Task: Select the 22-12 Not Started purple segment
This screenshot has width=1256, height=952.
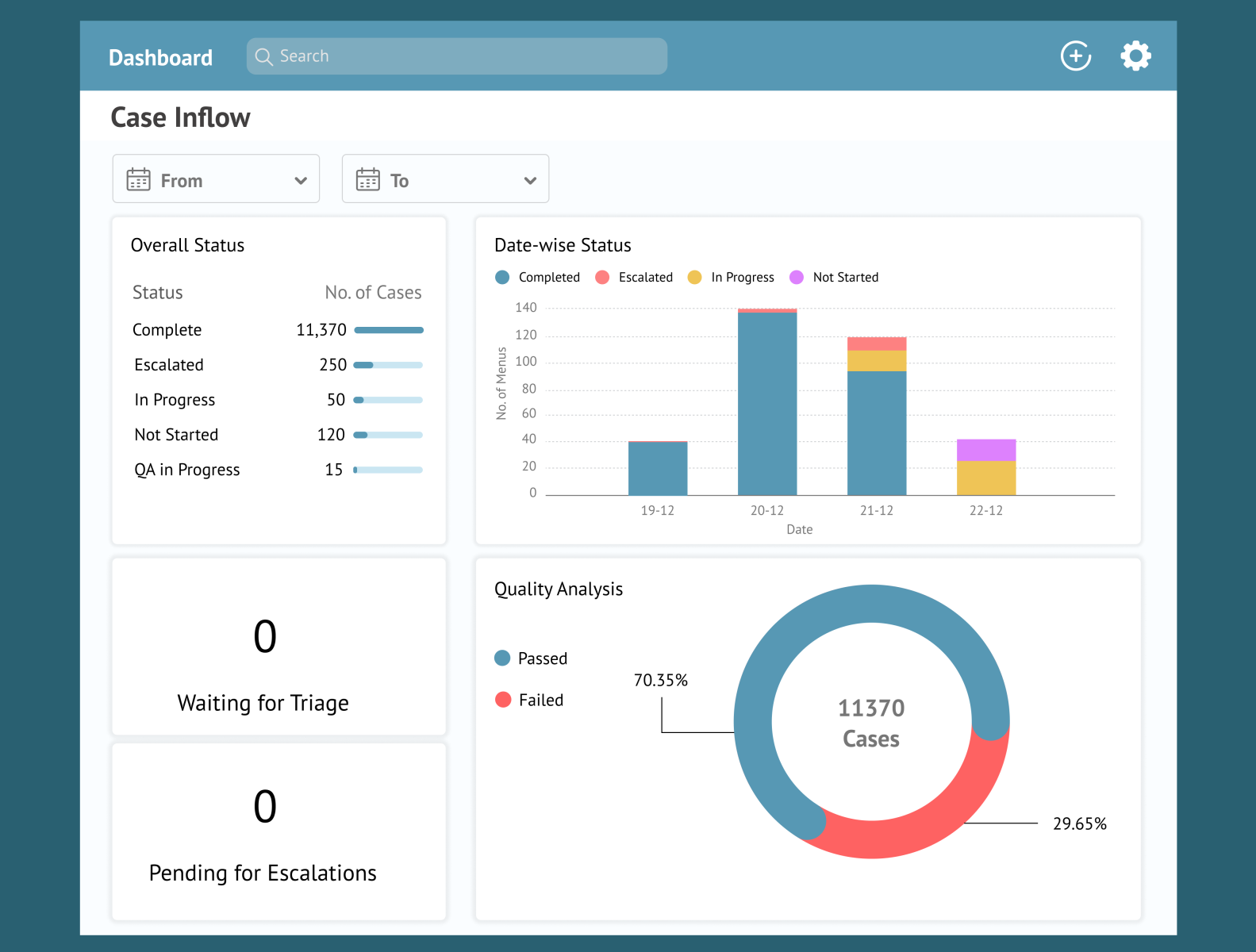Action: [x=986, y=450]
